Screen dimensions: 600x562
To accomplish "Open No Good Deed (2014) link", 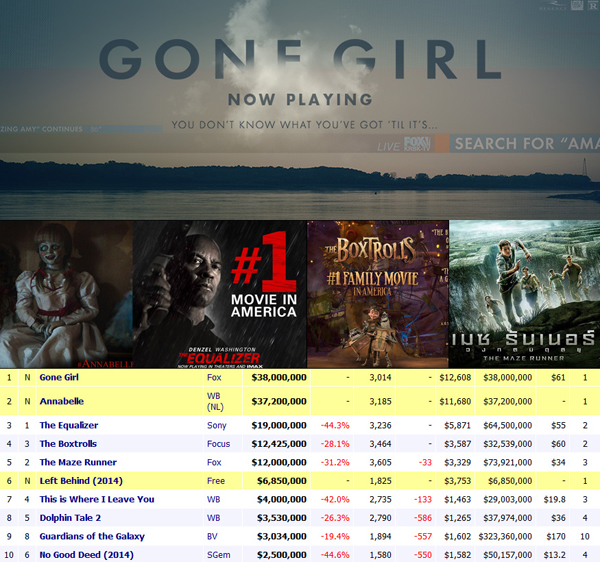I will click(x=86, y=555).
